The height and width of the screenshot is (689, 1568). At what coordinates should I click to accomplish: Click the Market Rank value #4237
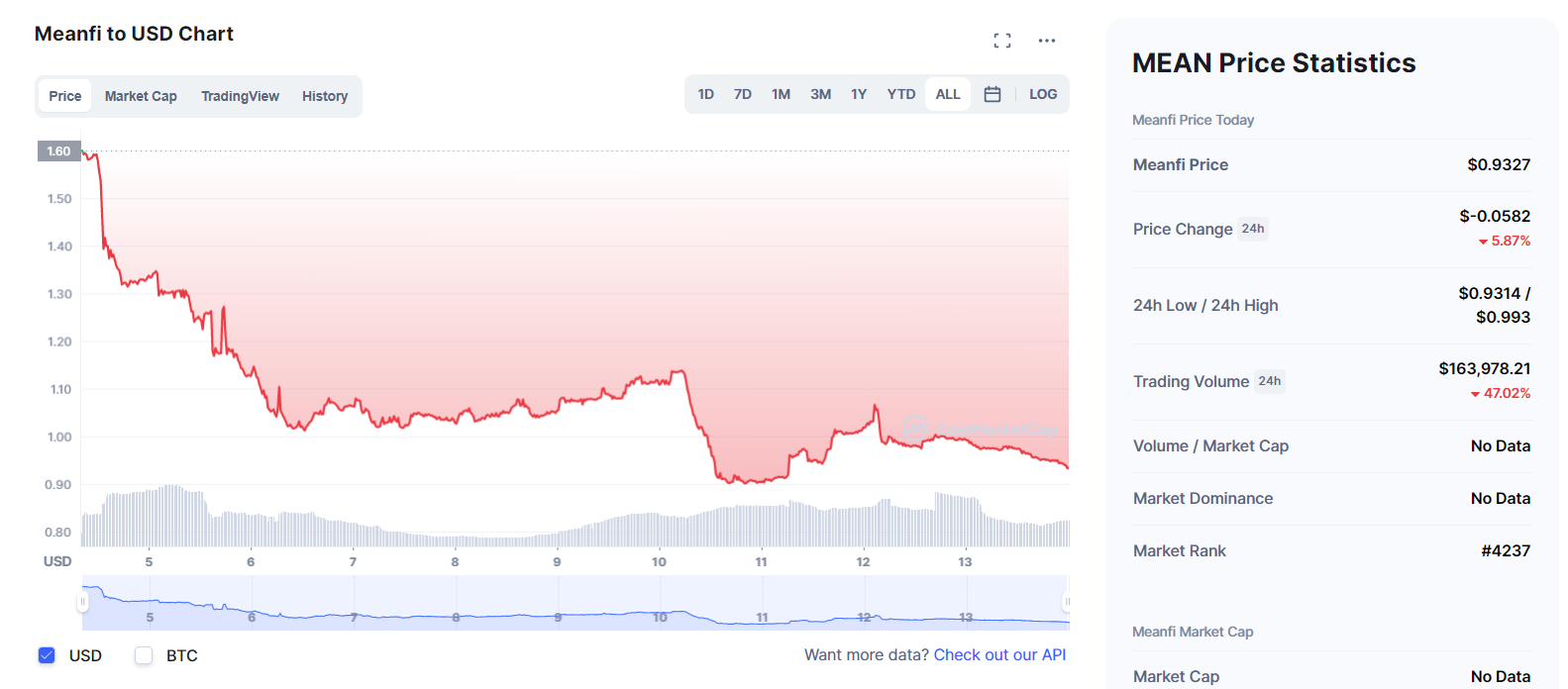coord(1506,550)
